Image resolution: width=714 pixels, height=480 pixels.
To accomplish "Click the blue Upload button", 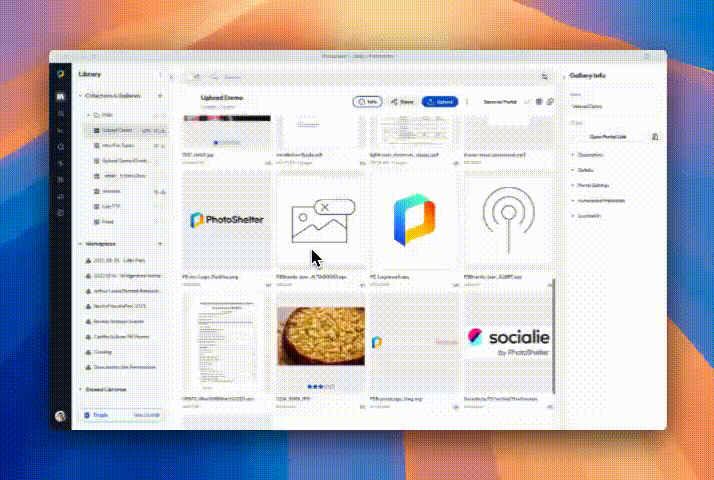I will pyautogui.click(x=440, y=102).
